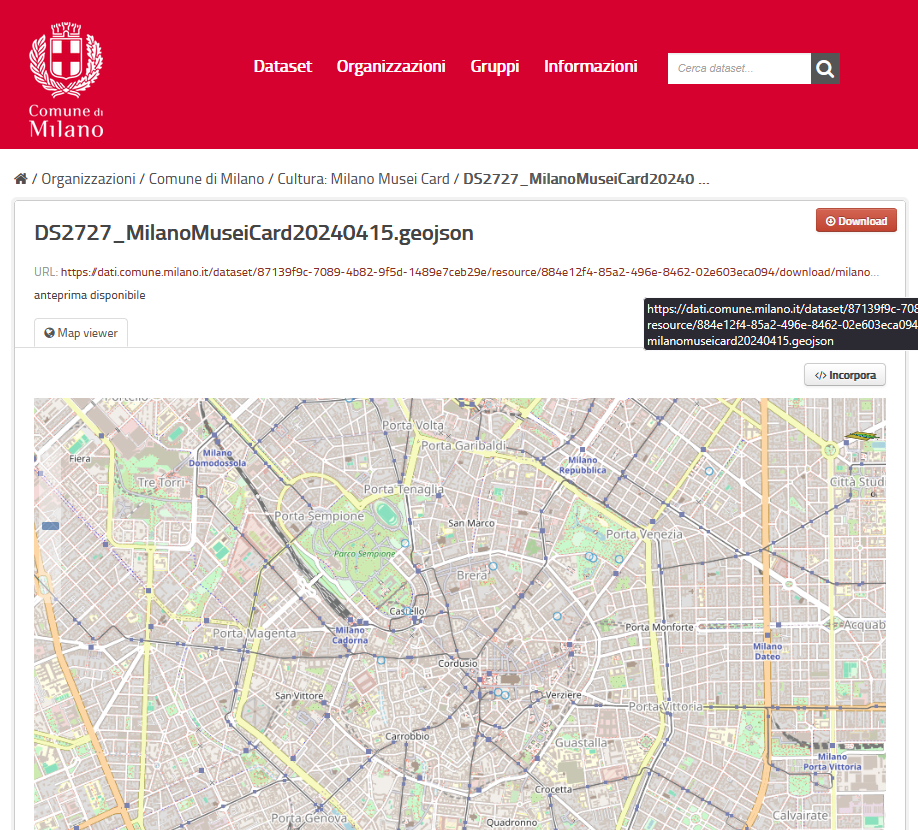This screenshot has width=918, height=830.
Task: Go to home via breadcrumb house icon
Action: click(21, 179)
